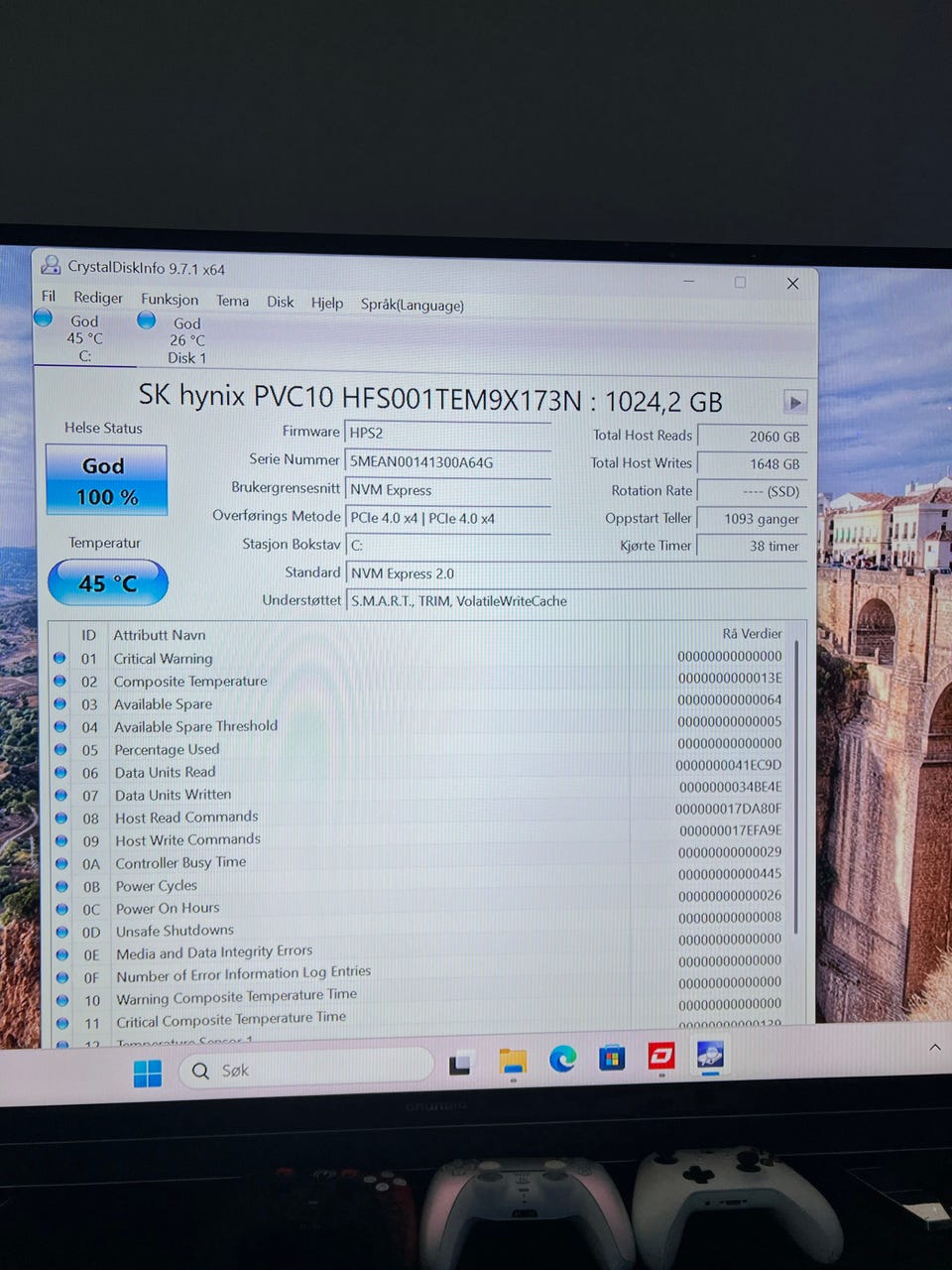
Task: Click the ID column header
Action: click(x=89, y=635)
